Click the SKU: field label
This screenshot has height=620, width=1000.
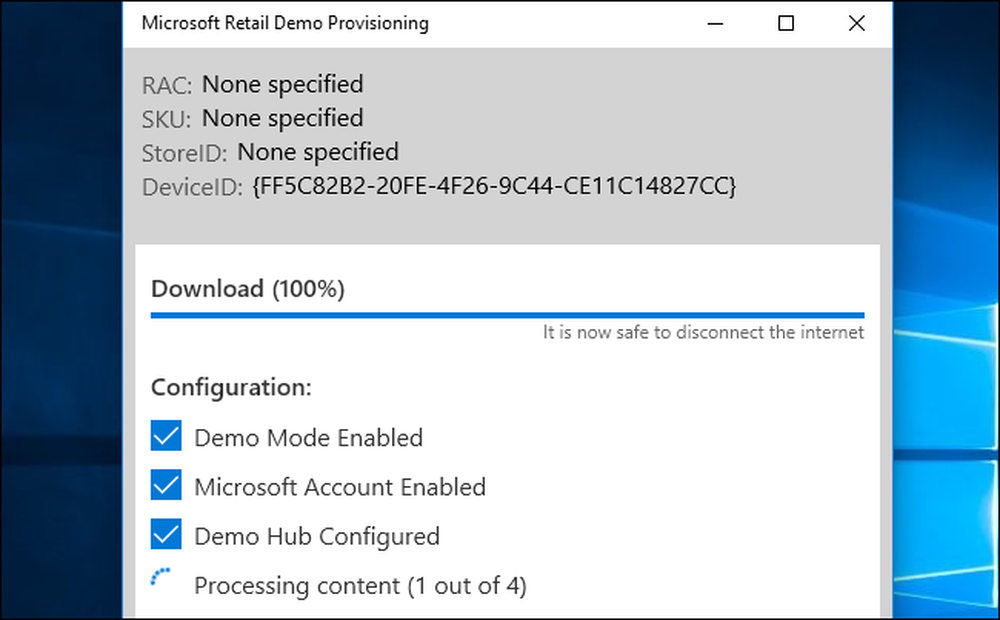point(166,119)
